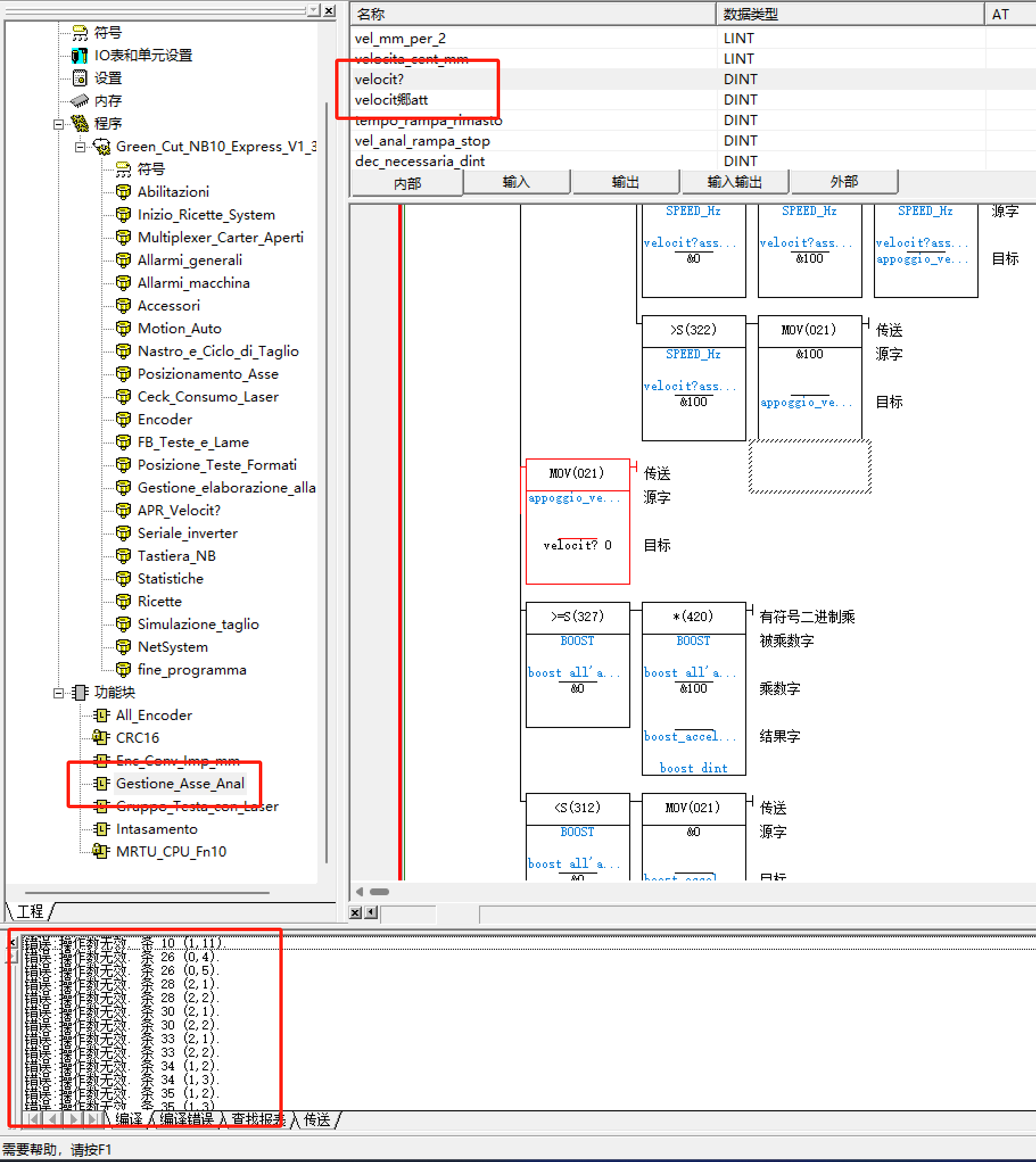Image resolution: width=1036 pixels, height=1162 pixels.
Task: Click the ladder editor horizontal scrollbar thumb
Action: coord(379,892)
